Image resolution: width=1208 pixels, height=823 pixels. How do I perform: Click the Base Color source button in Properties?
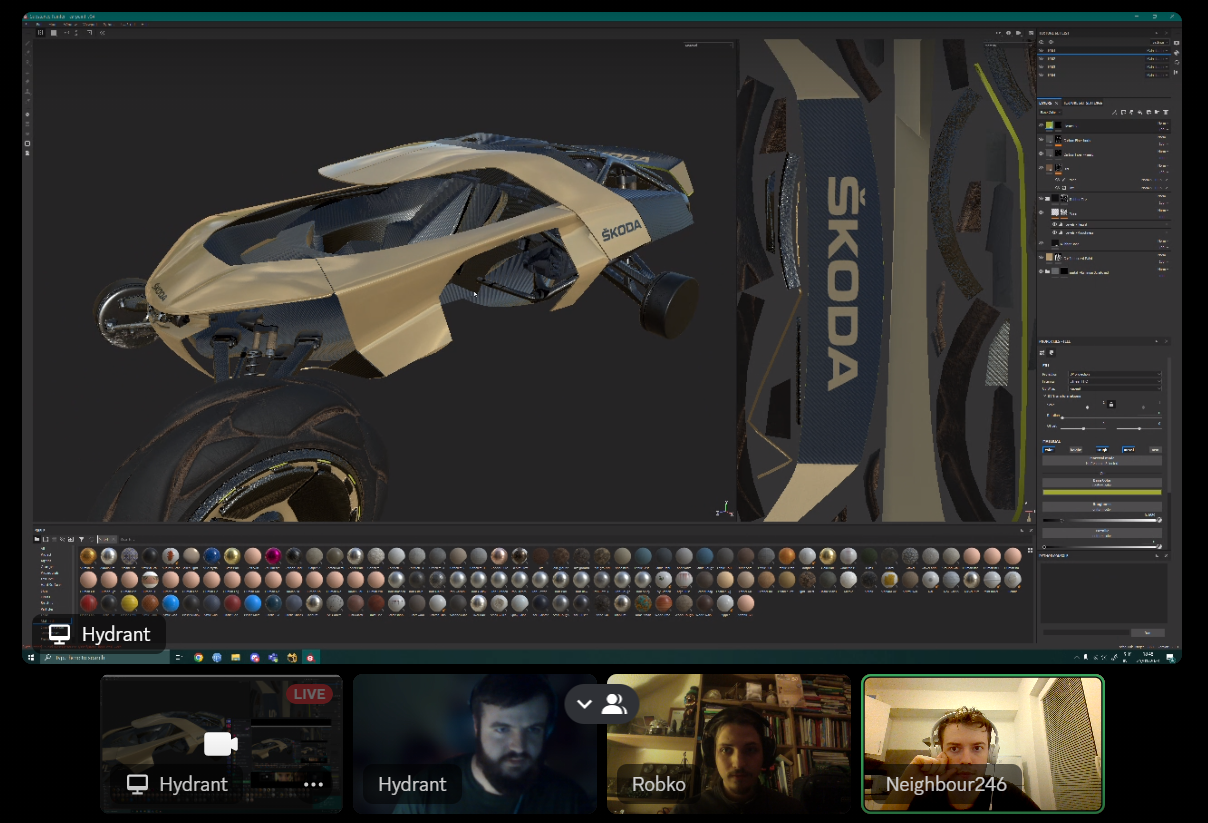[1102, 484]
